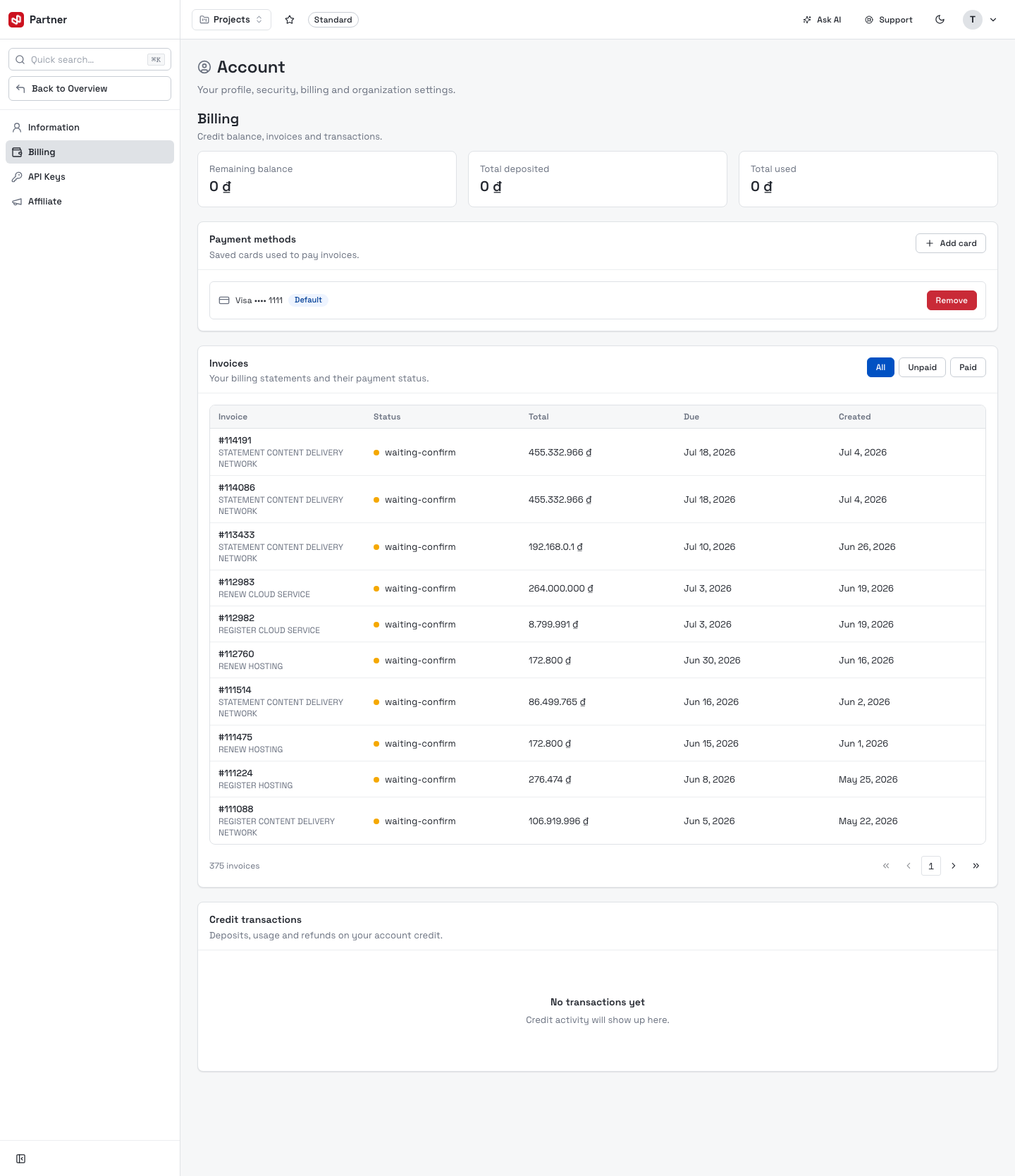Viewport: 1015px width, 1176px height.
Task: Click total 106.919.996 ₫ amount
Action: pyautogui.click(x=558, y=821)
